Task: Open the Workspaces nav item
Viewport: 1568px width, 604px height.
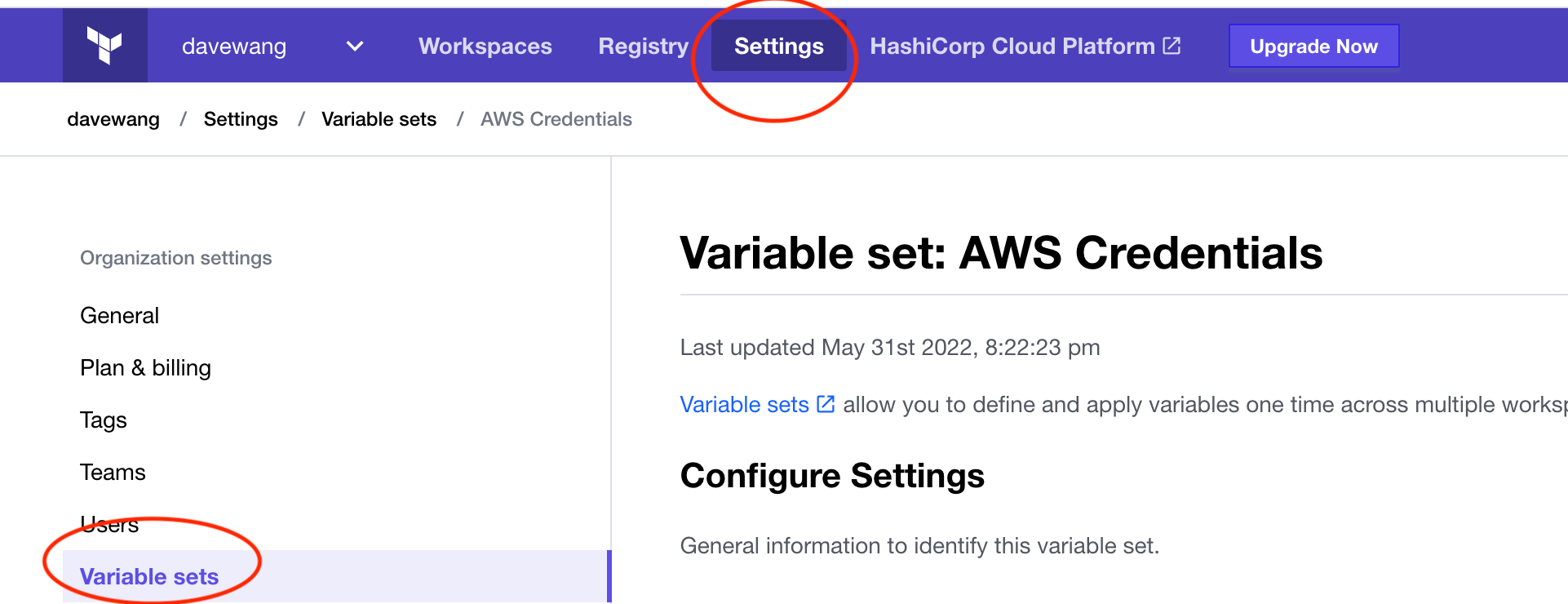Action: click(x=485, y=47)
